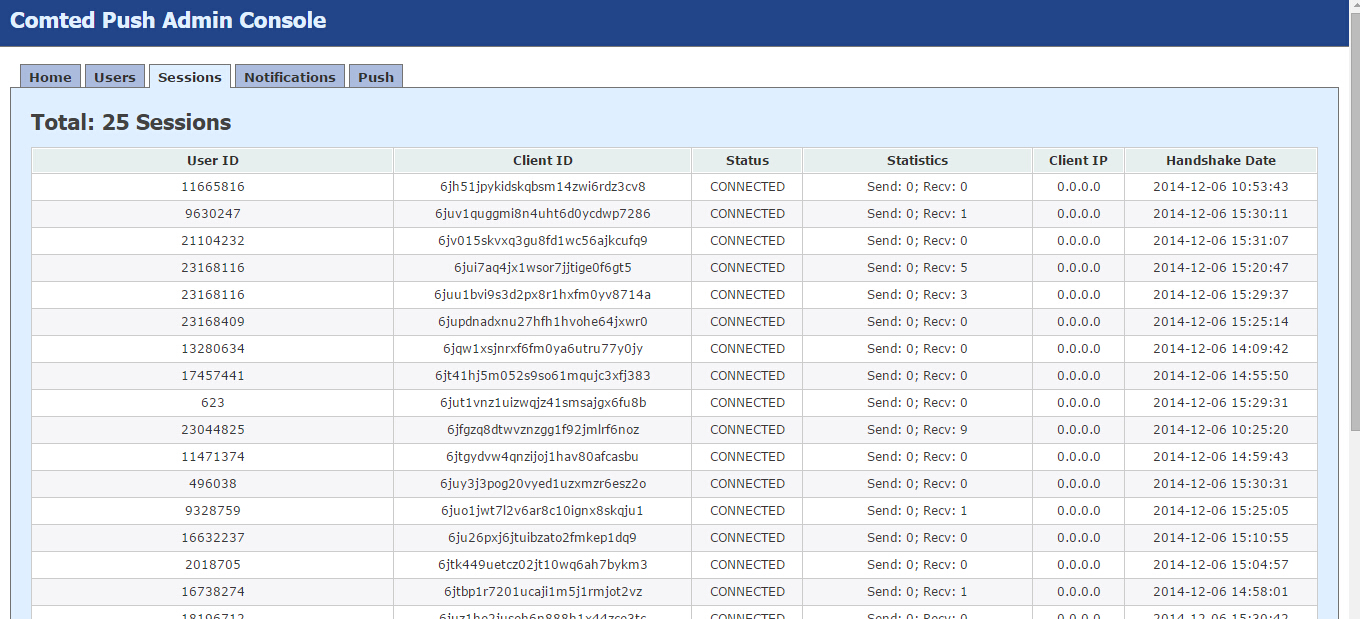Screen dimensions: 1360x619
Task: Click client ID 6juo1jwt7l2v6ar8c10ignx8skqju1
Action: click(543, 511)
